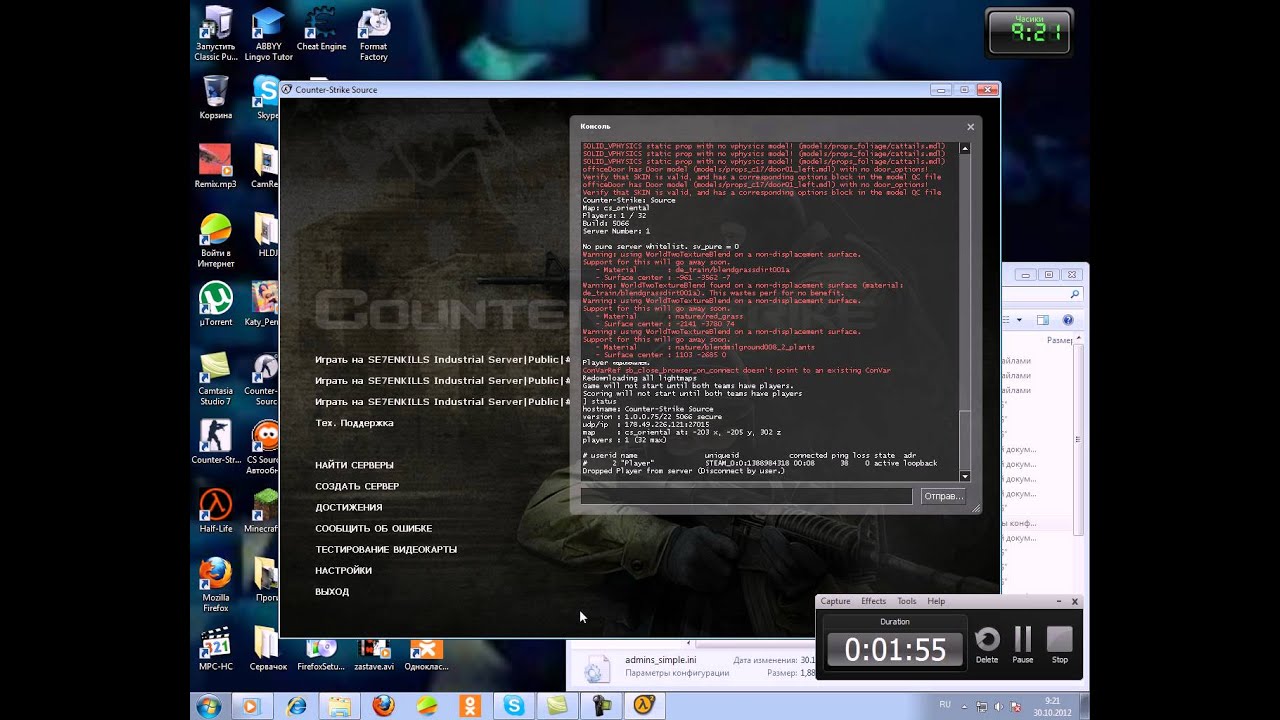Open the help icon in Explorer window
This screenshot has width=1280, height=720.
point(1067,320)
